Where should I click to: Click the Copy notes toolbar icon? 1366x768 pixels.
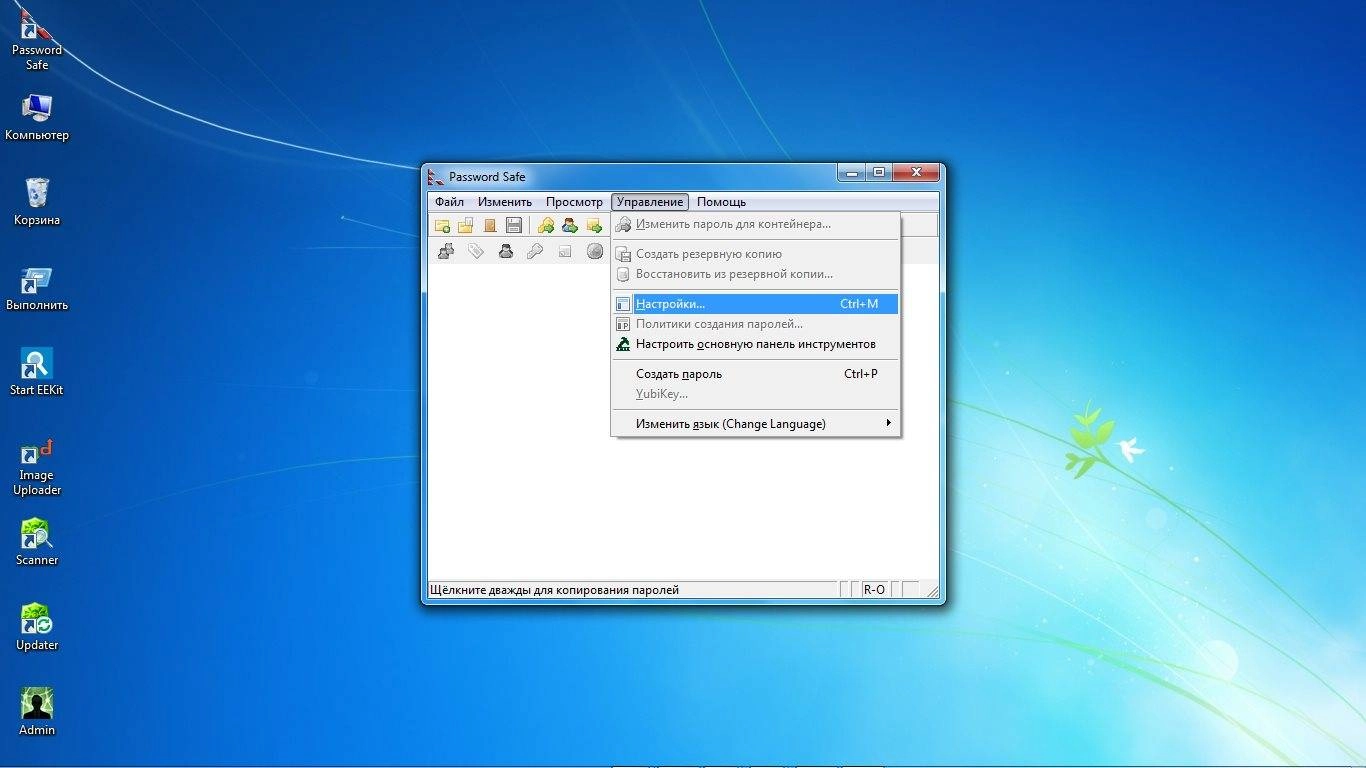click(594, 225)
